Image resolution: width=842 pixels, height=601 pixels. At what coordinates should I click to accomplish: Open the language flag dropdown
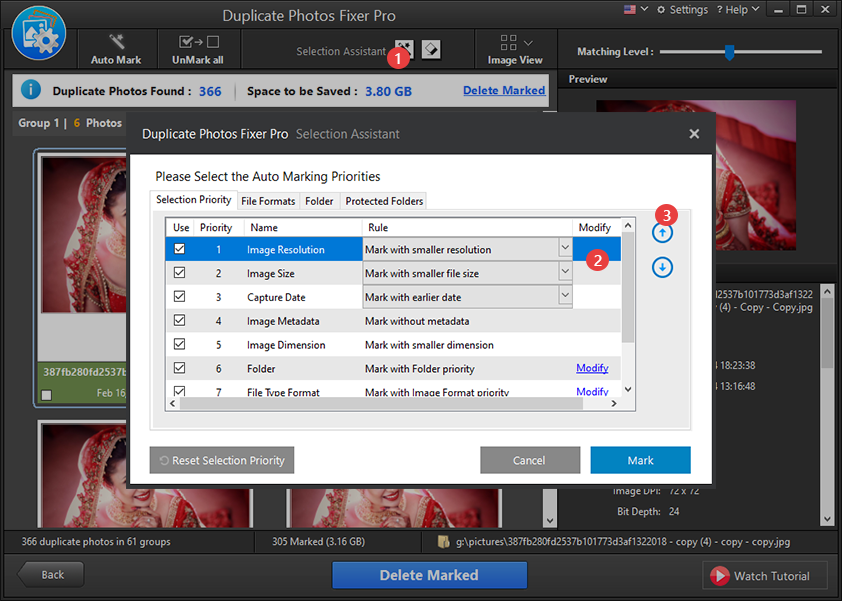pos(636,10)
